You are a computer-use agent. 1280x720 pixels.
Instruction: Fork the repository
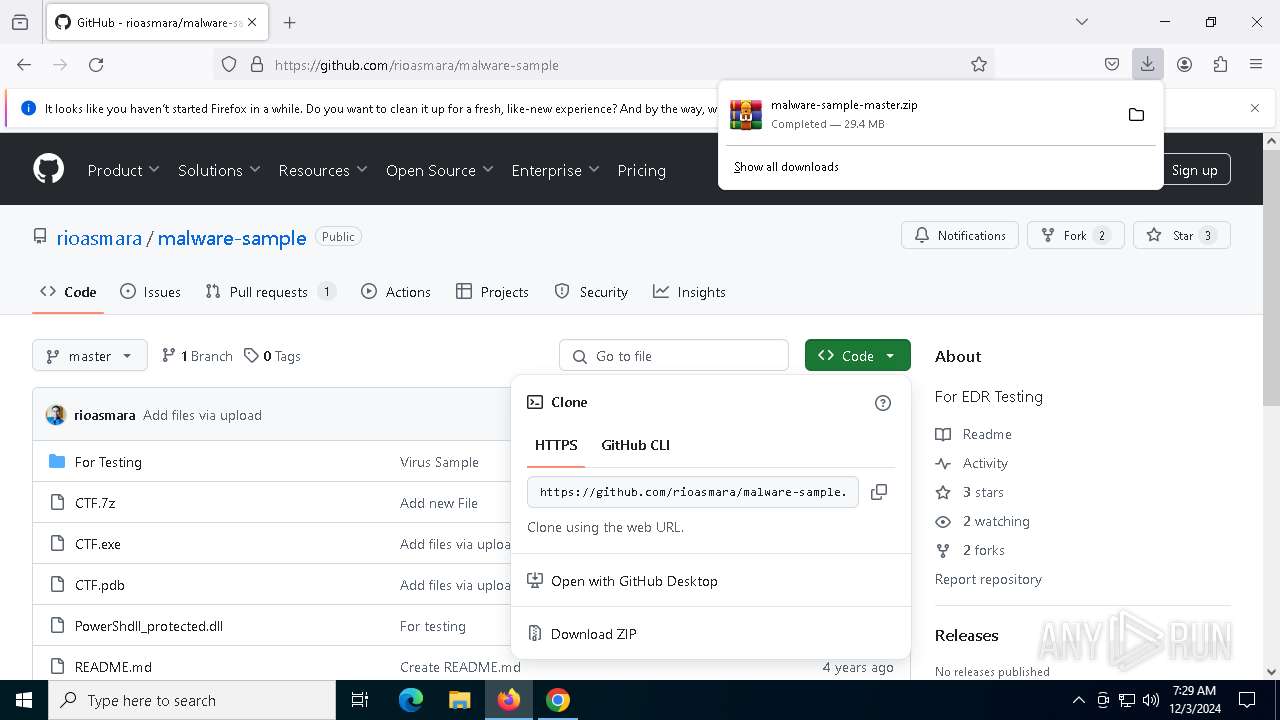click(1076, 235)
